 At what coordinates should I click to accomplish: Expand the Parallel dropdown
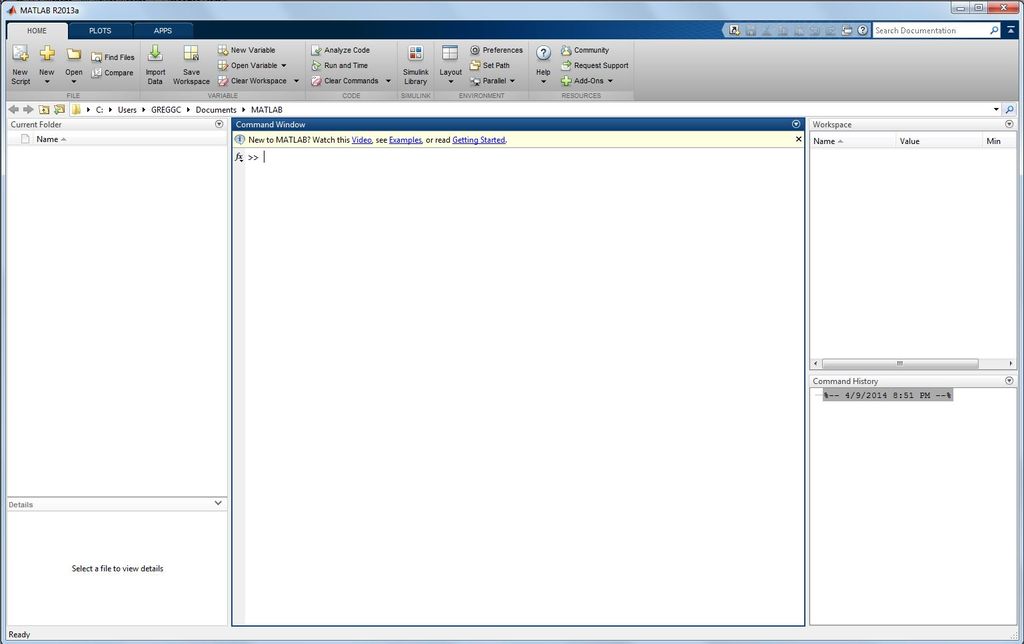[512, 81]
